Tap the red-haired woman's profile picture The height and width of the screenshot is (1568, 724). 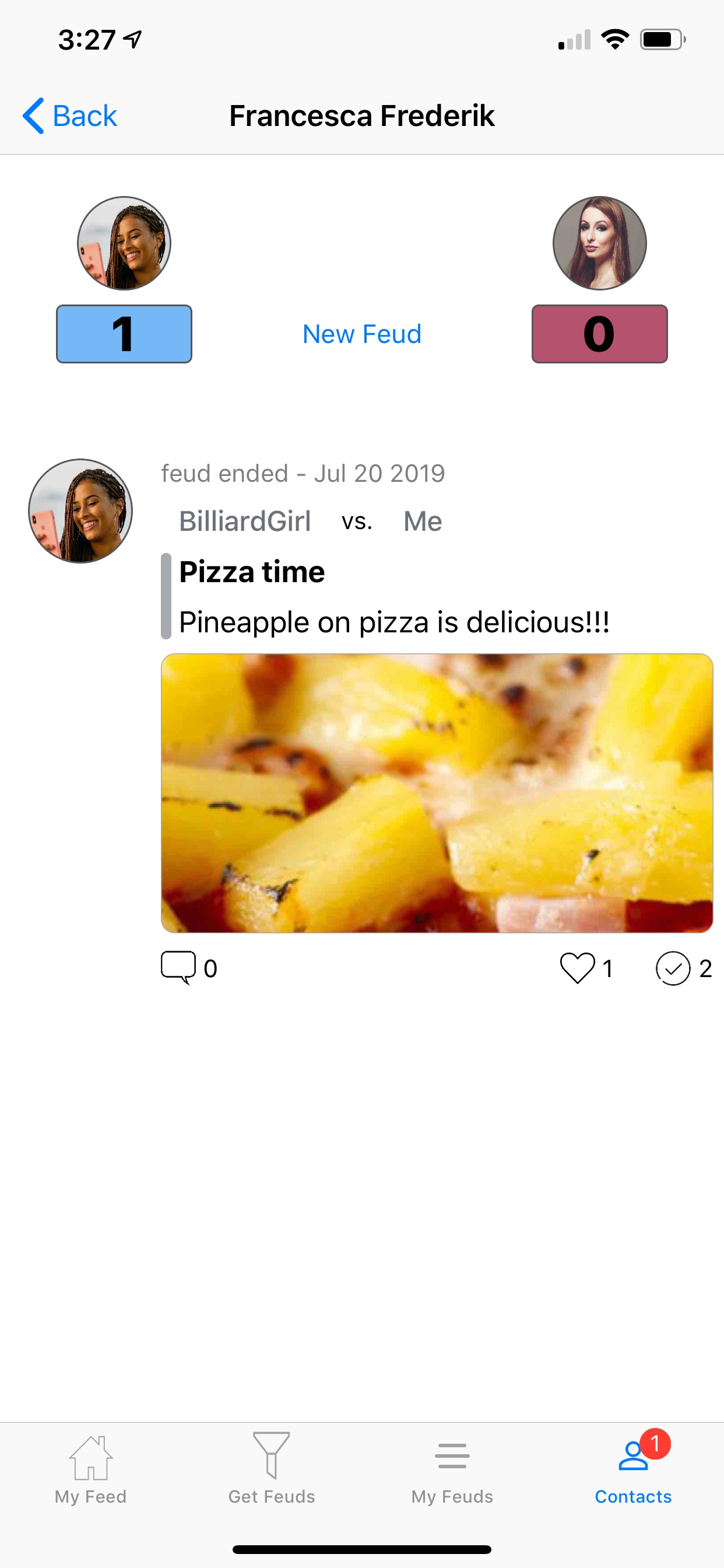click(x=599, y=243)
